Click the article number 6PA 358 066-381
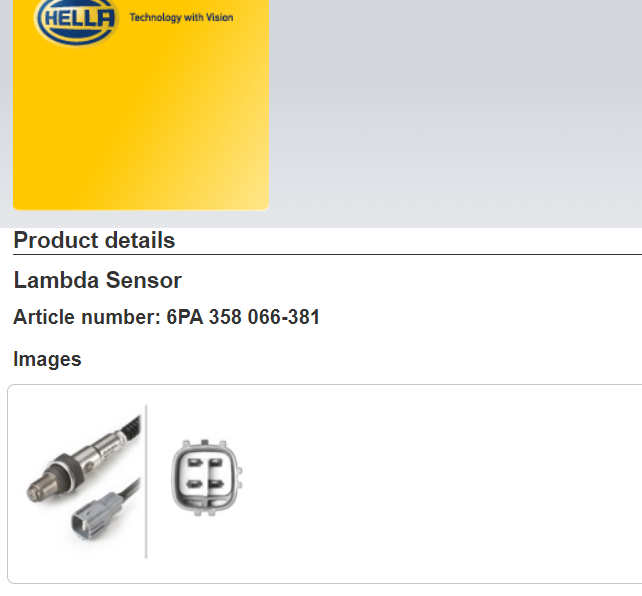Image resolution: width=642 pixels, height=596 pixels. pyautogui.click(x=243, y=318)
